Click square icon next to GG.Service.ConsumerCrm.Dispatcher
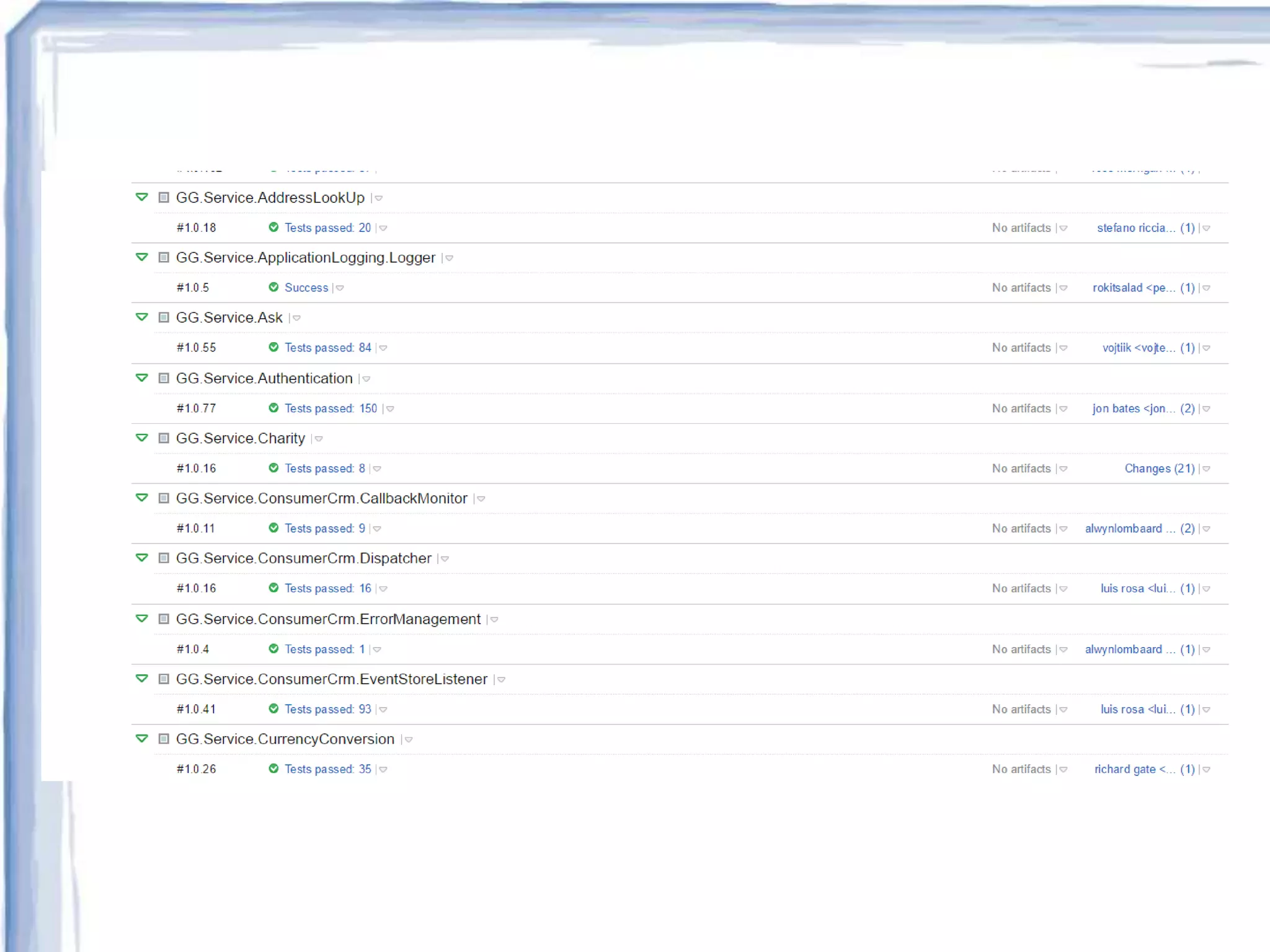 pos(164,558)
